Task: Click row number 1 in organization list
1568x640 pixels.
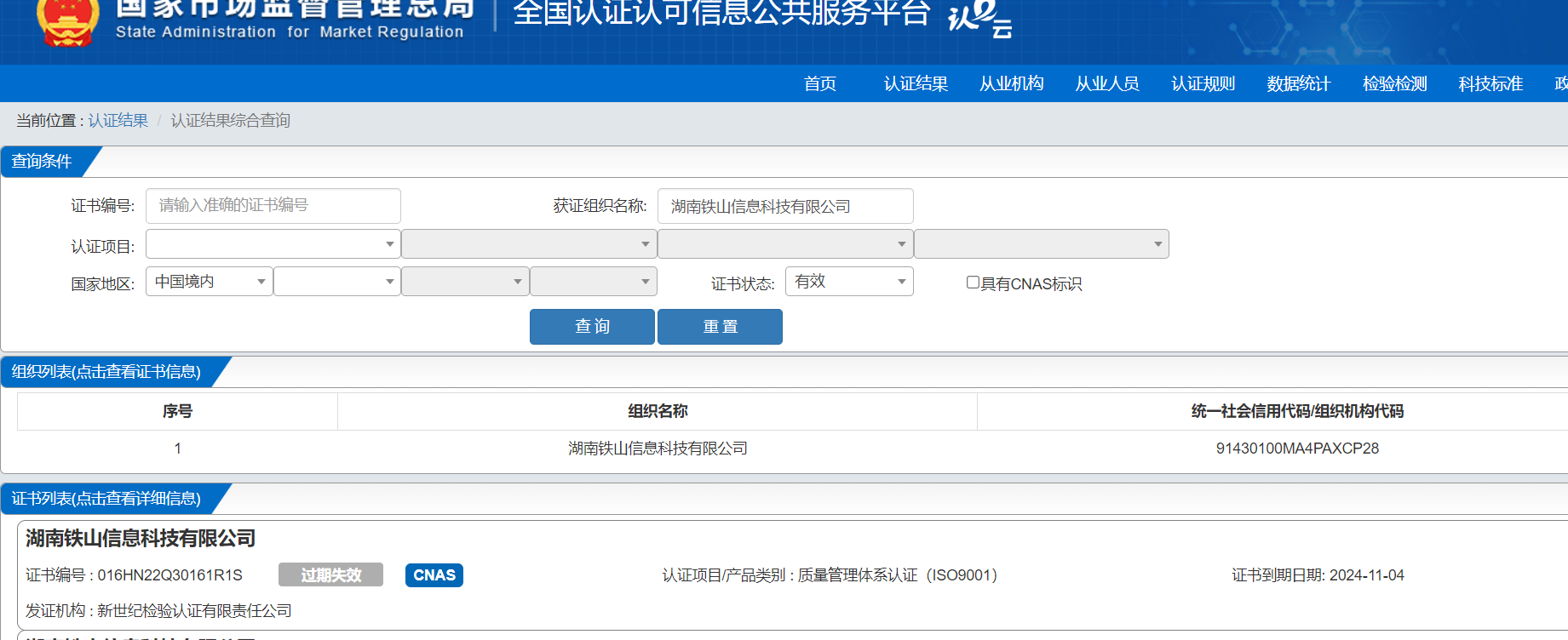Action: click(x=177, y=449)
